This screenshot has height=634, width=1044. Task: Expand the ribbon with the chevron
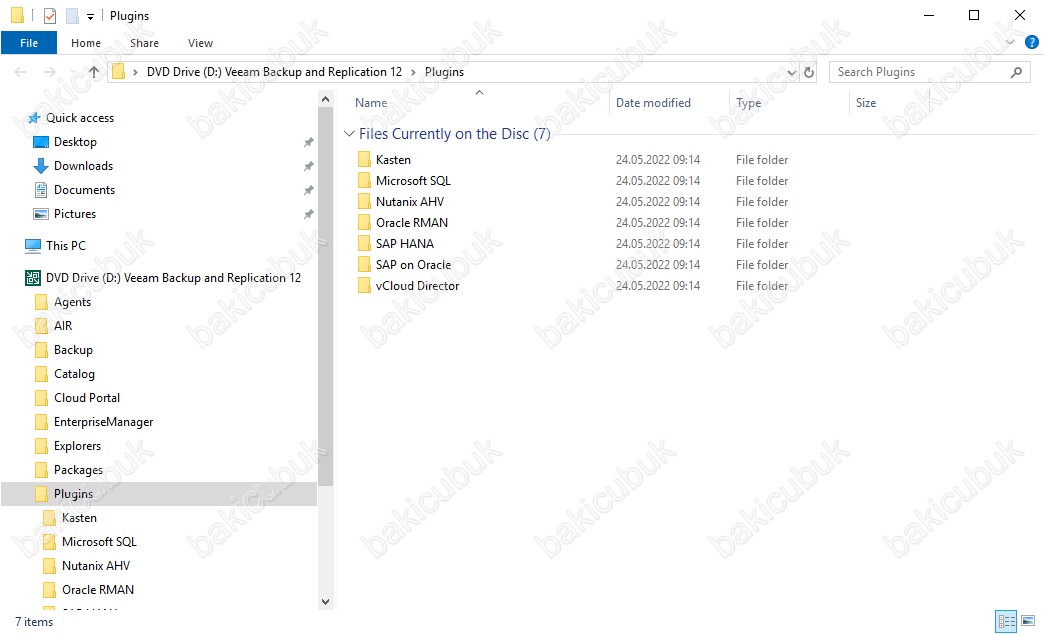click(x=1010, y=43)
